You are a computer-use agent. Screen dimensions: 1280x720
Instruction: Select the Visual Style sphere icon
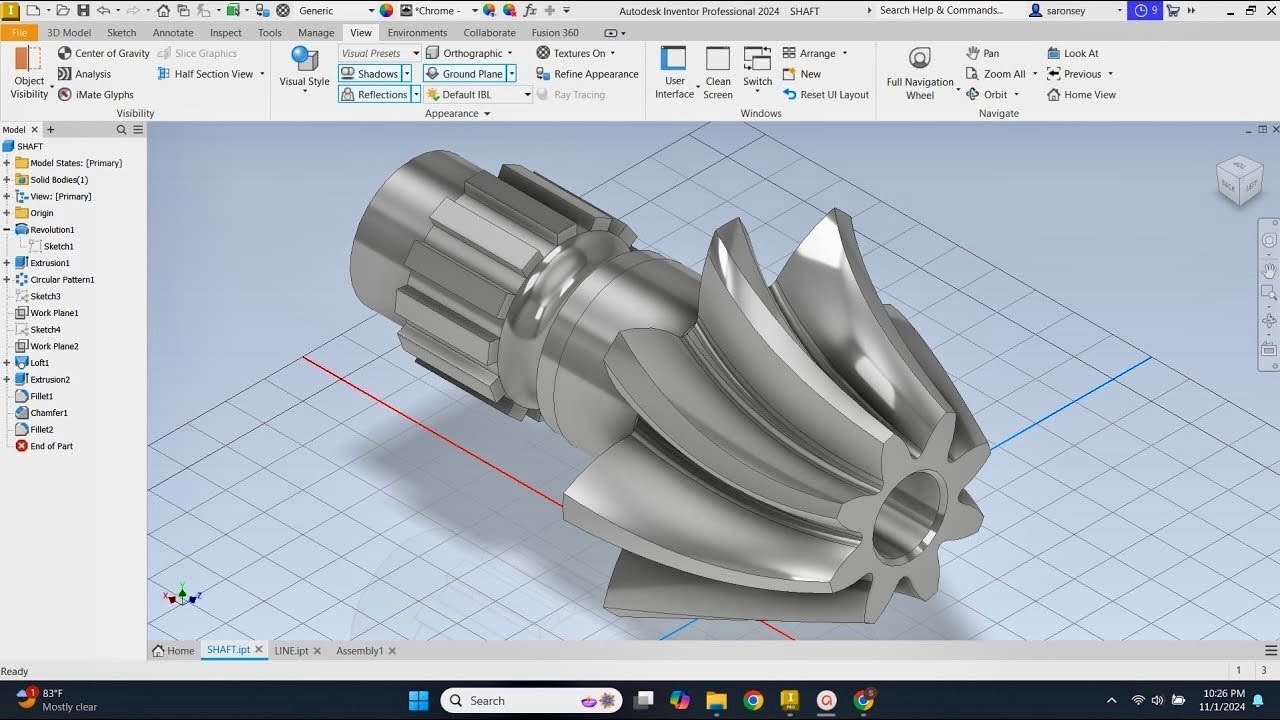click(304, 58)
